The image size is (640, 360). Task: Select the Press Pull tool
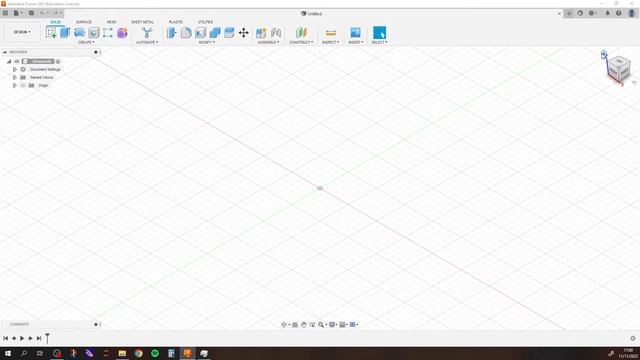click(x=172, y=33)
